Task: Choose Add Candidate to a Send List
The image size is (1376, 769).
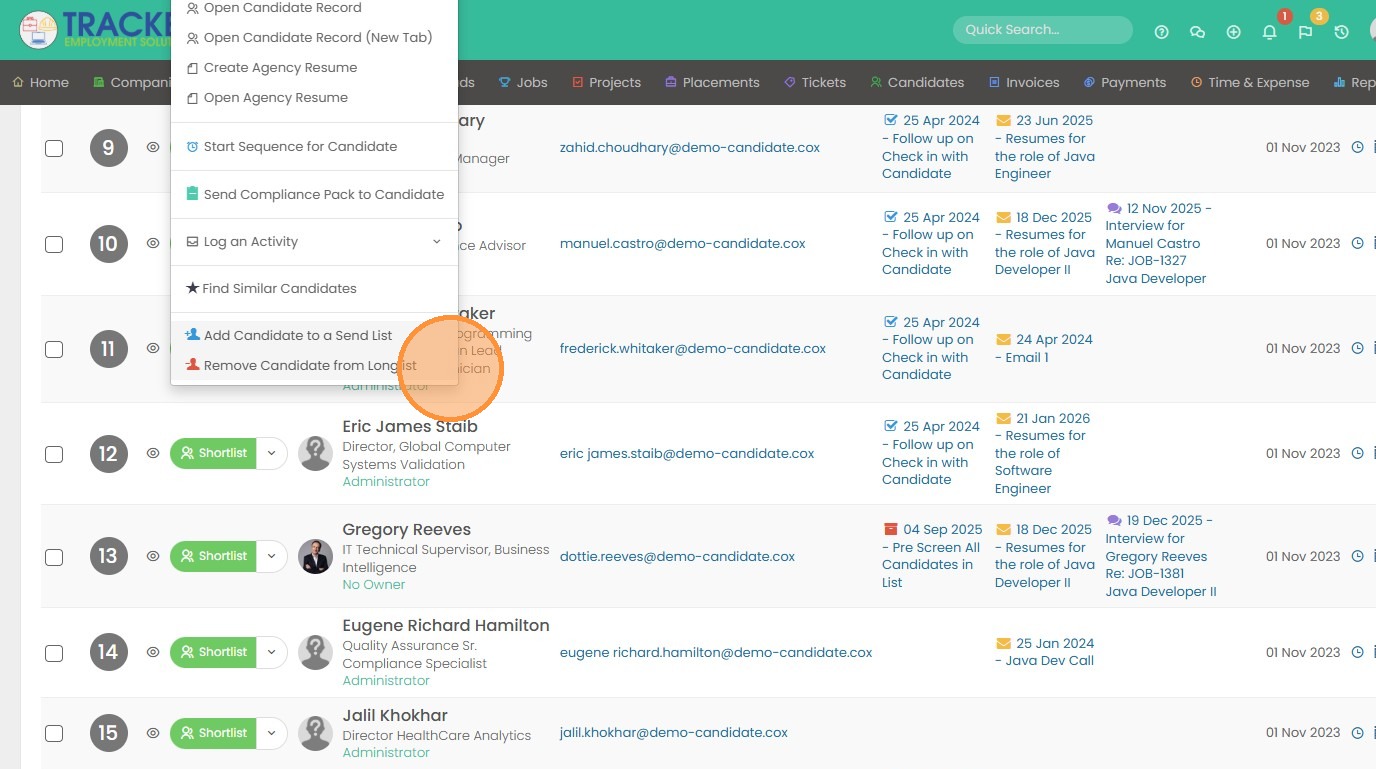Action: [x=315, y=336]
